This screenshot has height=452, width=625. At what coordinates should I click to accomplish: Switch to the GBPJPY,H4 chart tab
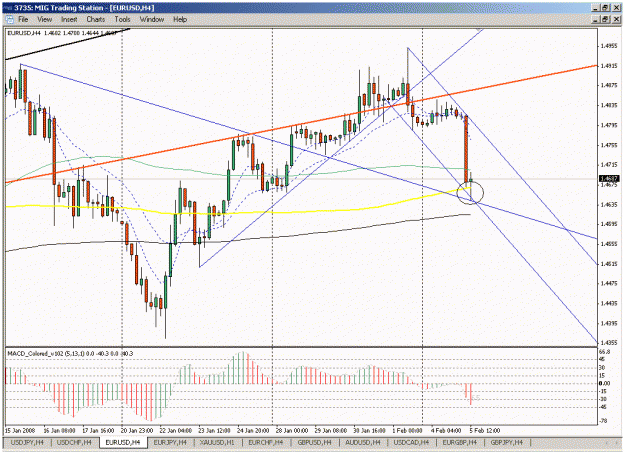tap(507, 442)
